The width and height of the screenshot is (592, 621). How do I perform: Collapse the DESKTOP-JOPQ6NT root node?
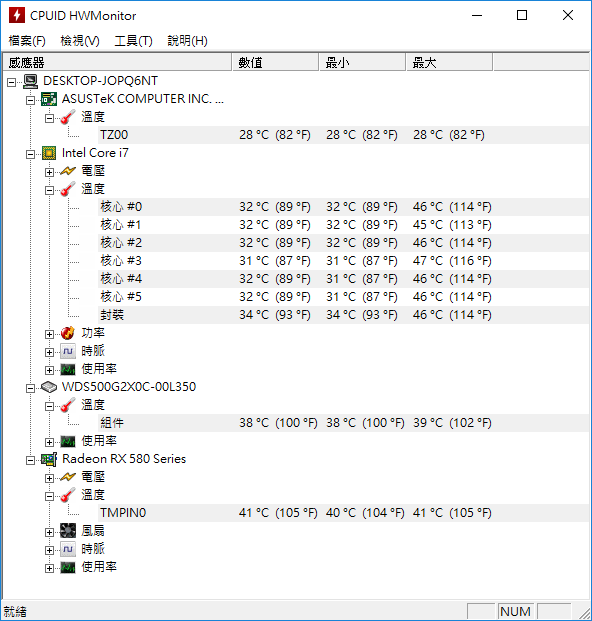click(x=11, y=82)
